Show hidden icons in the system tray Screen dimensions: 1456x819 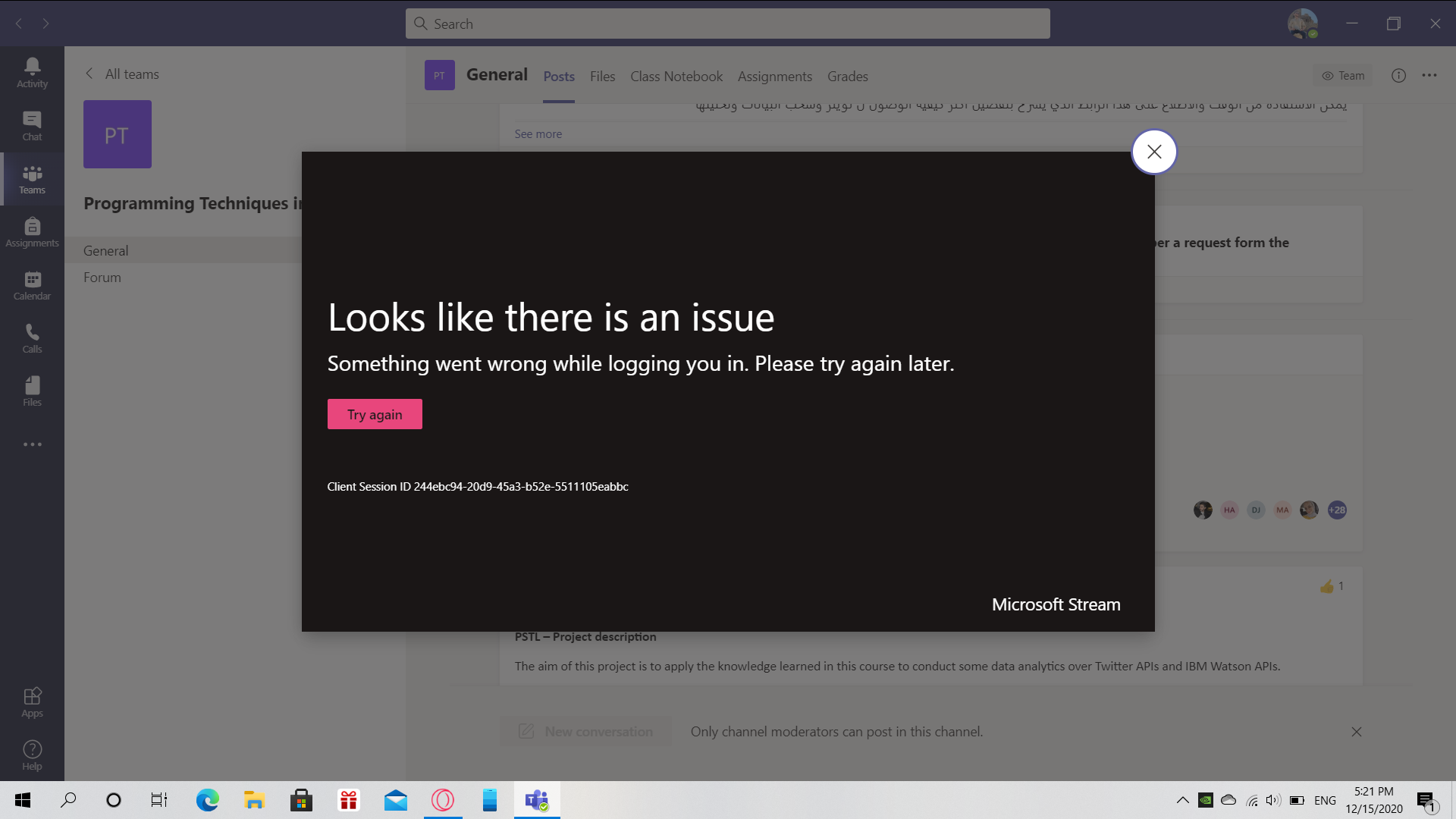[x=1181, y=800]
